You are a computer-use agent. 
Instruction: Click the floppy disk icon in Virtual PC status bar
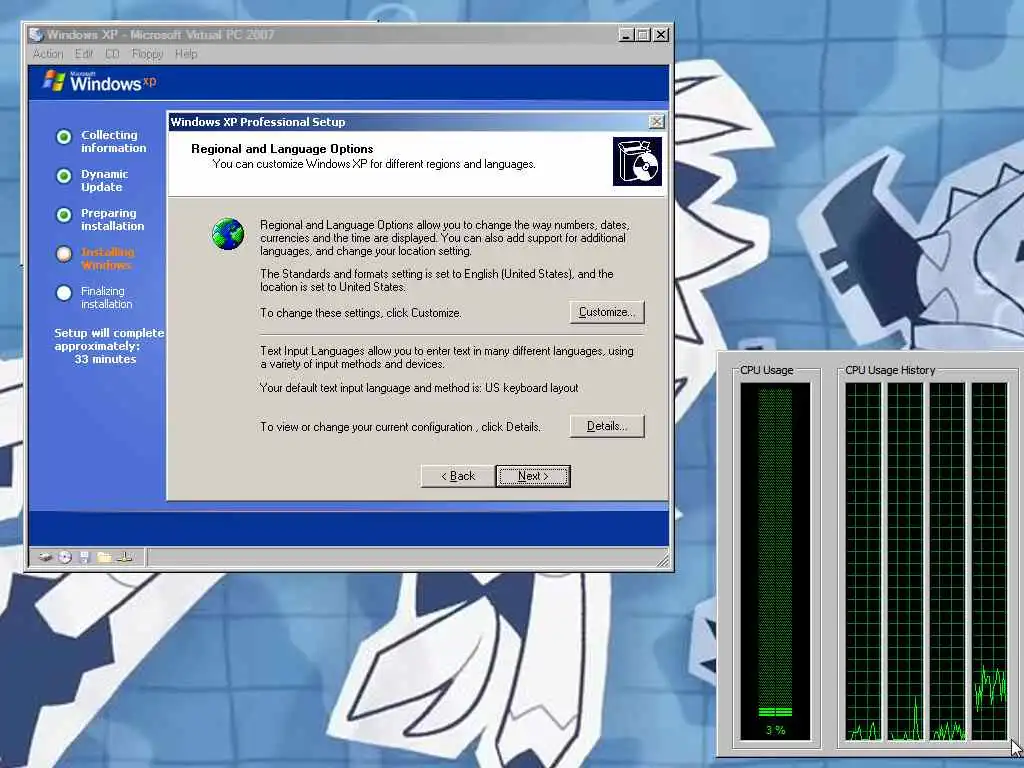click(x=84, y=557)
